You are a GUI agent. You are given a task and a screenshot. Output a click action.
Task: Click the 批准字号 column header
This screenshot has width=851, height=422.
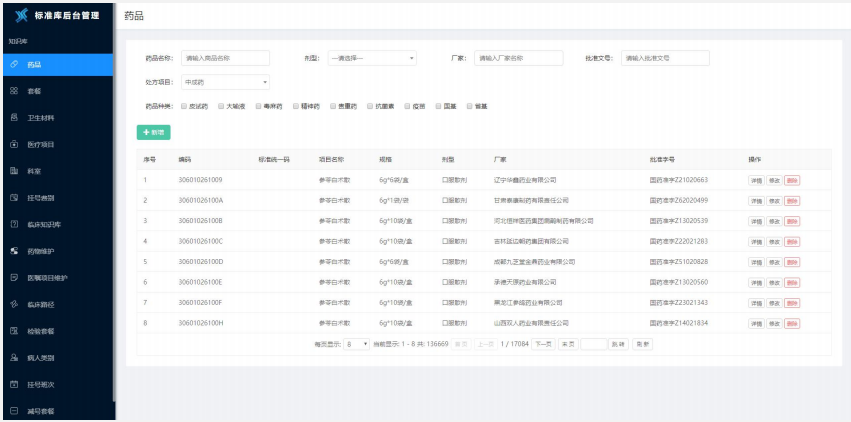click(x=662, y=159)
